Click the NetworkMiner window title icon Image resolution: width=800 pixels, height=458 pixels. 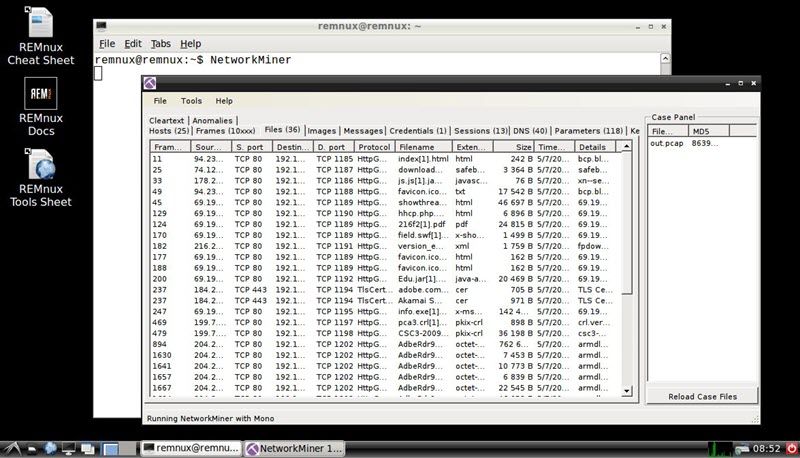pos(149,83)
